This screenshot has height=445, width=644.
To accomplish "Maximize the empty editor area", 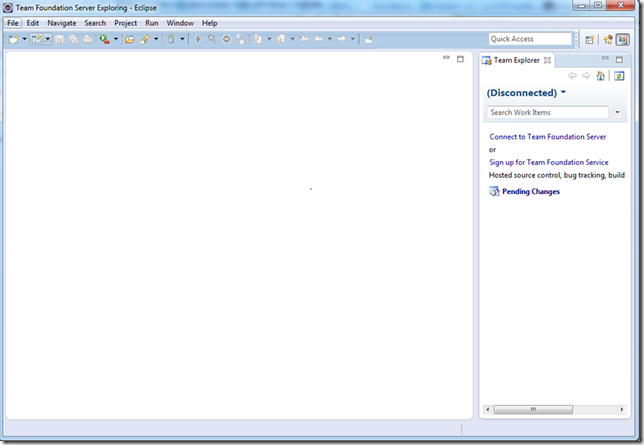I will [460, 59].
